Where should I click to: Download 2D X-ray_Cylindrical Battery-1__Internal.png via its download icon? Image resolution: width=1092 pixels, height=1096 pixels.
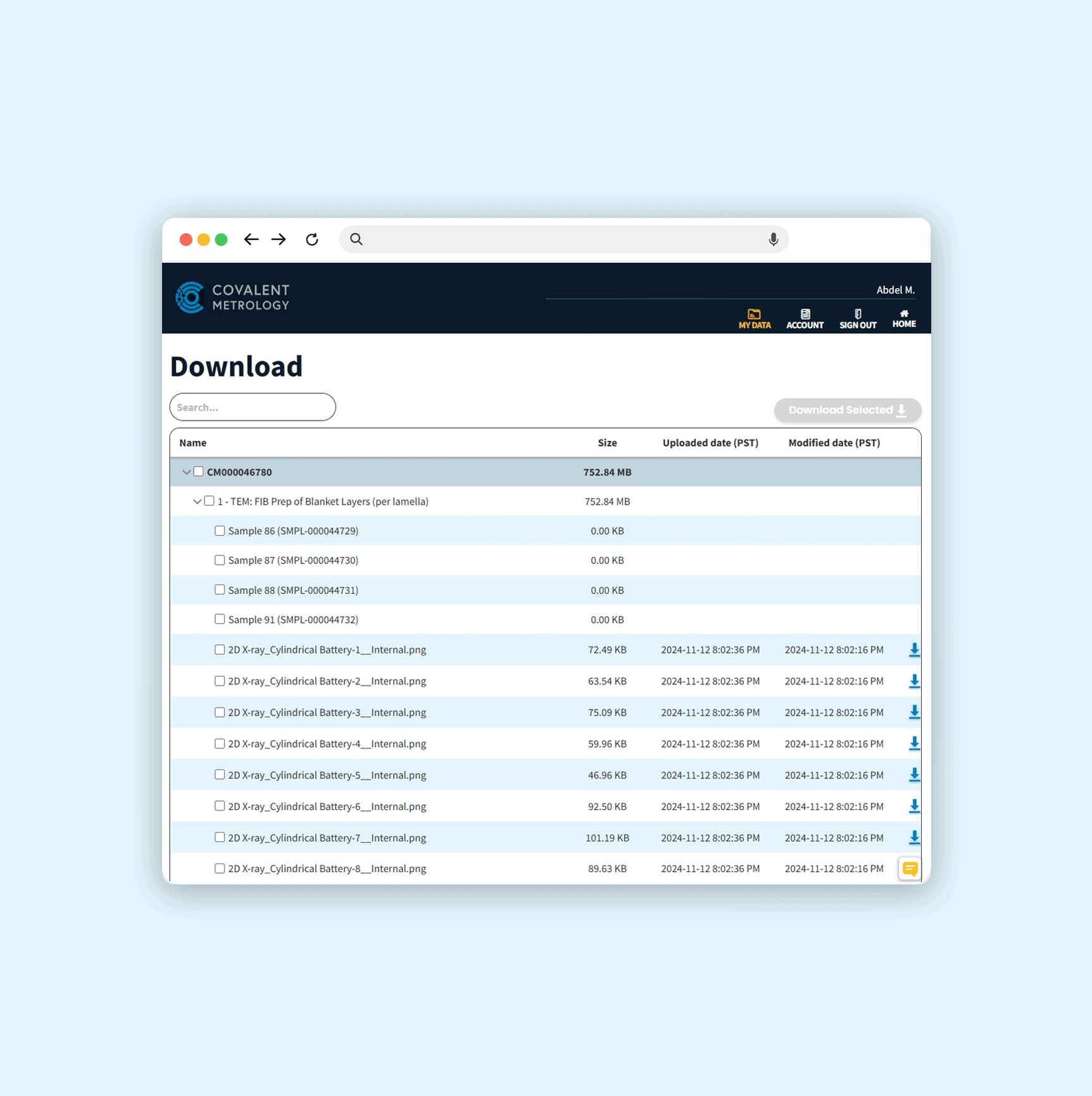914,650
